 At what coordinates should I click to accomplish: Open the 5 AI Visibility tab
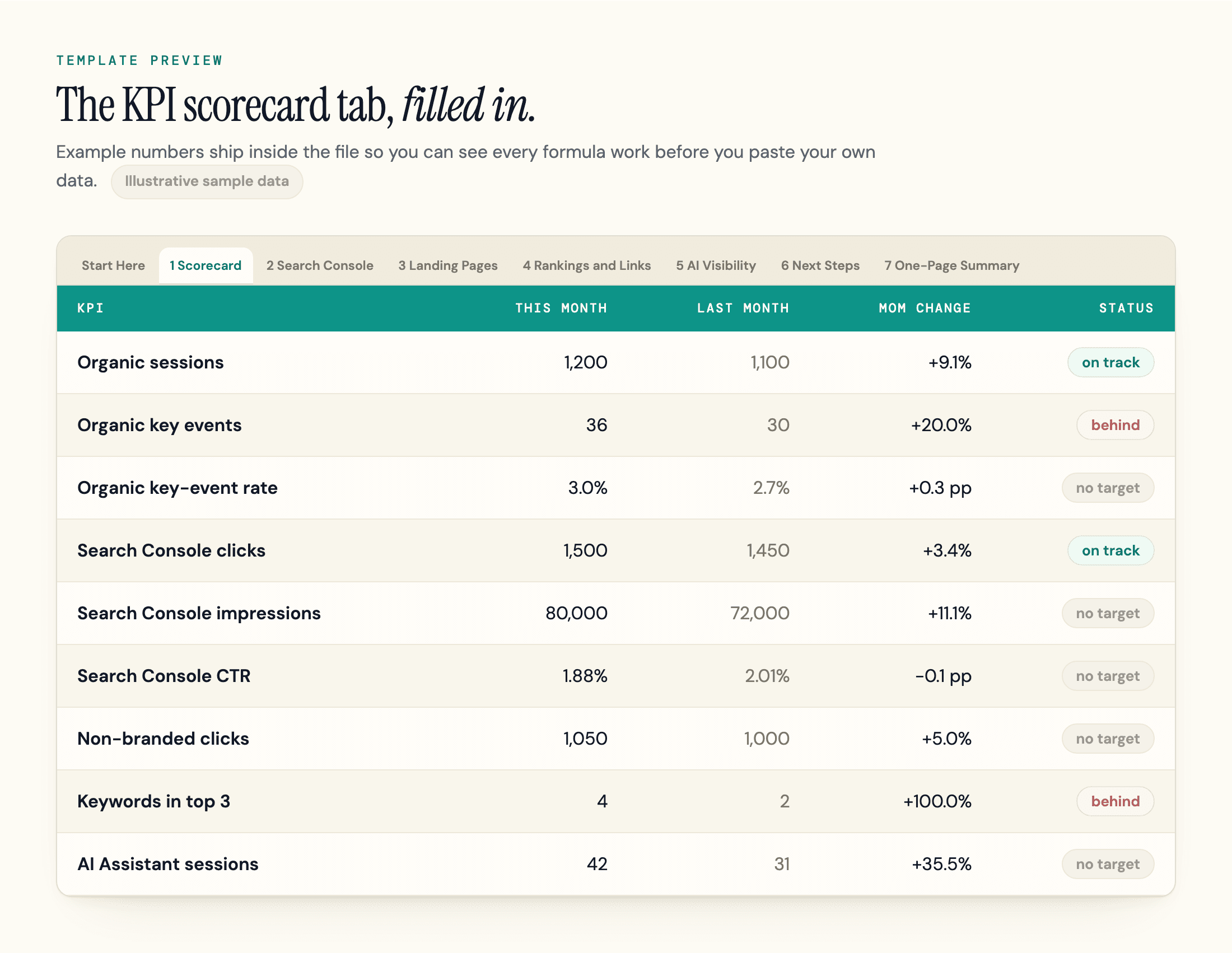[716, 265]
